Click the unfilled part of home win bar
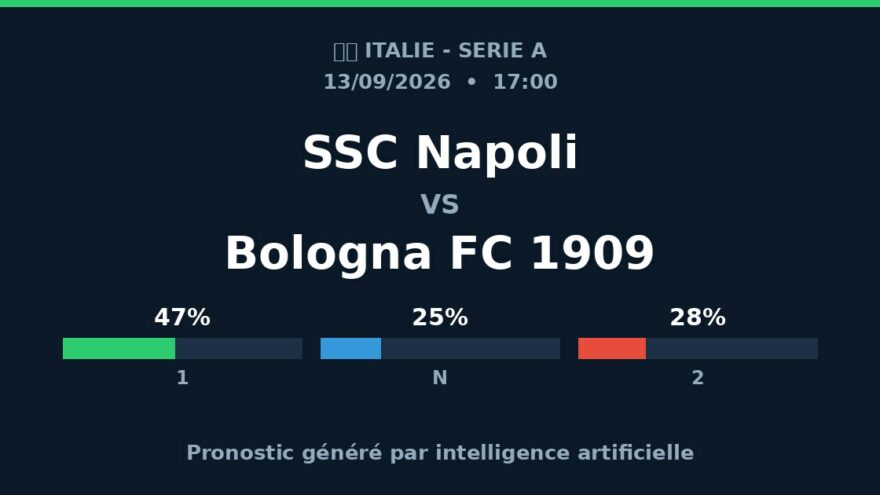 point(239,349)
